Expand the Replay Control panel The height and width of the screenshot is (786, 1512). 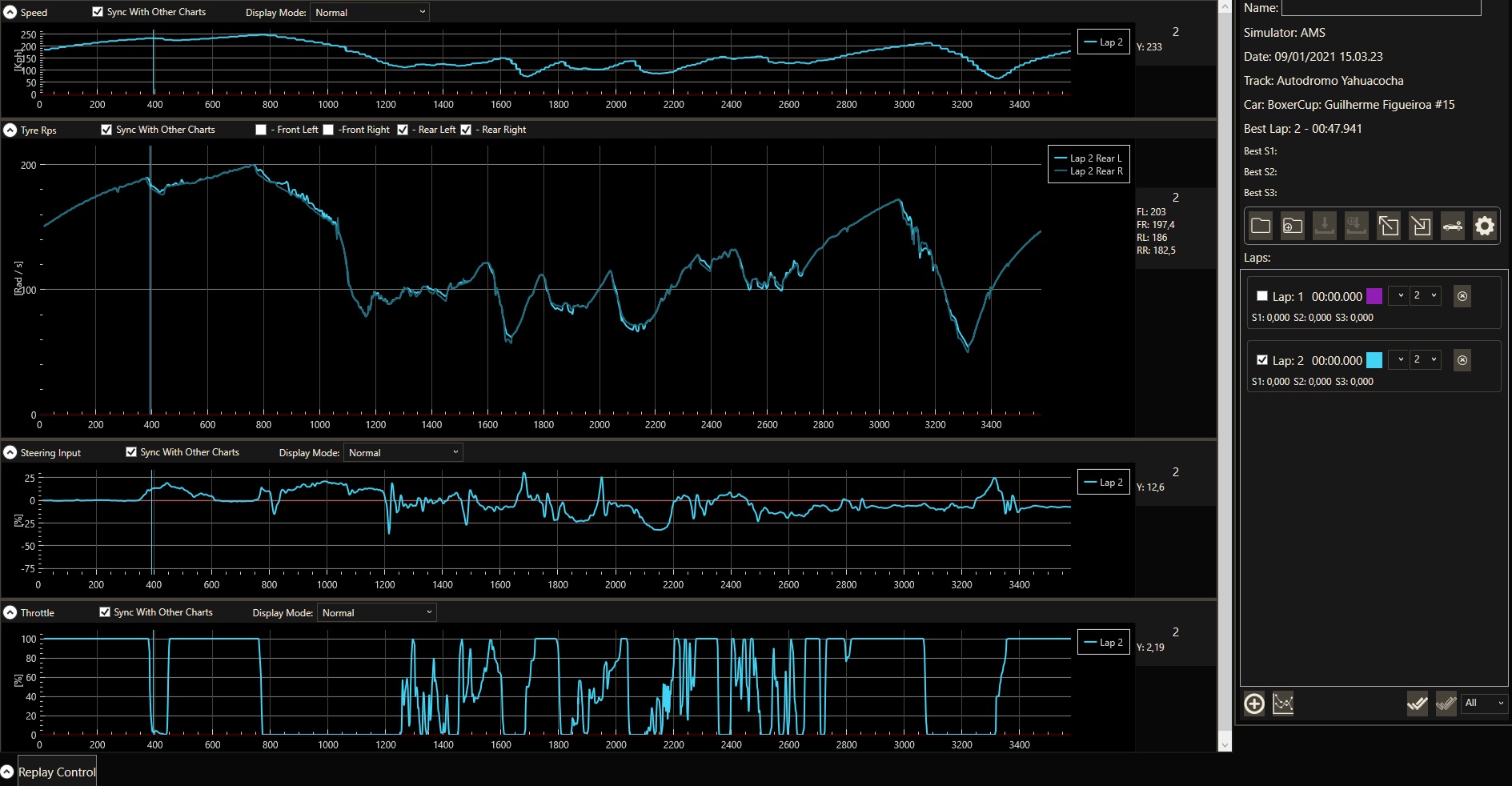coord(7,772)
